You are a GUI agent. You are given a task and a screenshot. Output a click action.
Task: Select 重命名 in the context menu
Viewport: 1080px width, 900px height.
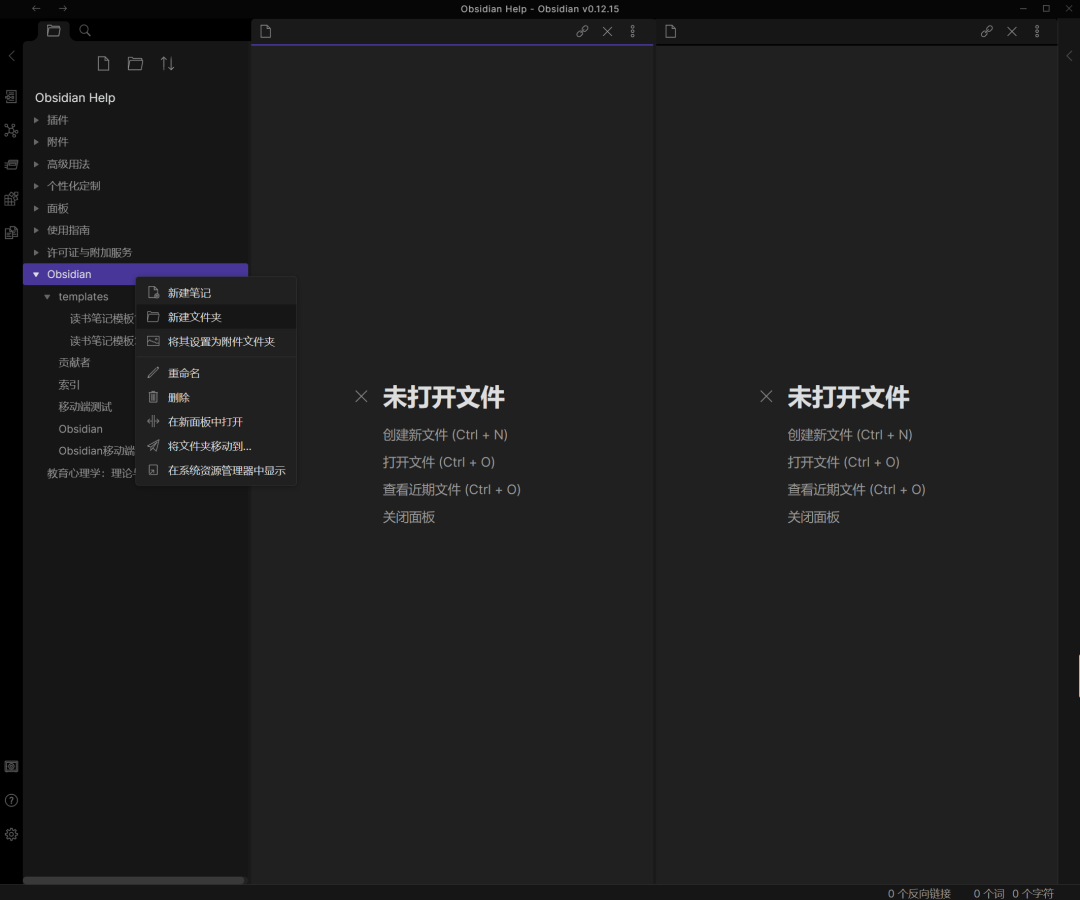(216, 373)
